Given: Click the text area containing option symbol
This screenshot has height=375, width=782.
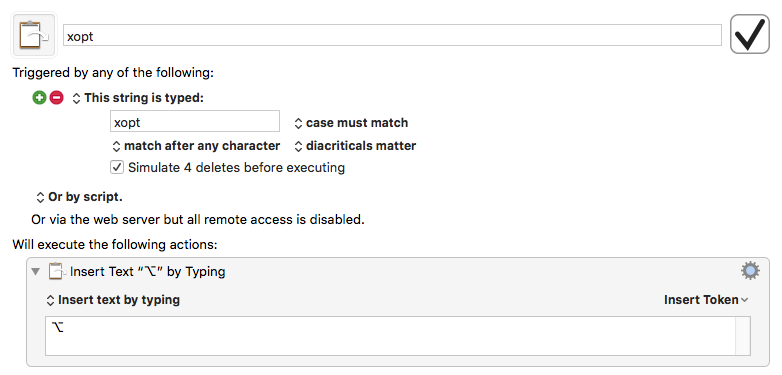Looking at the screenshot, I should point(391,336).
